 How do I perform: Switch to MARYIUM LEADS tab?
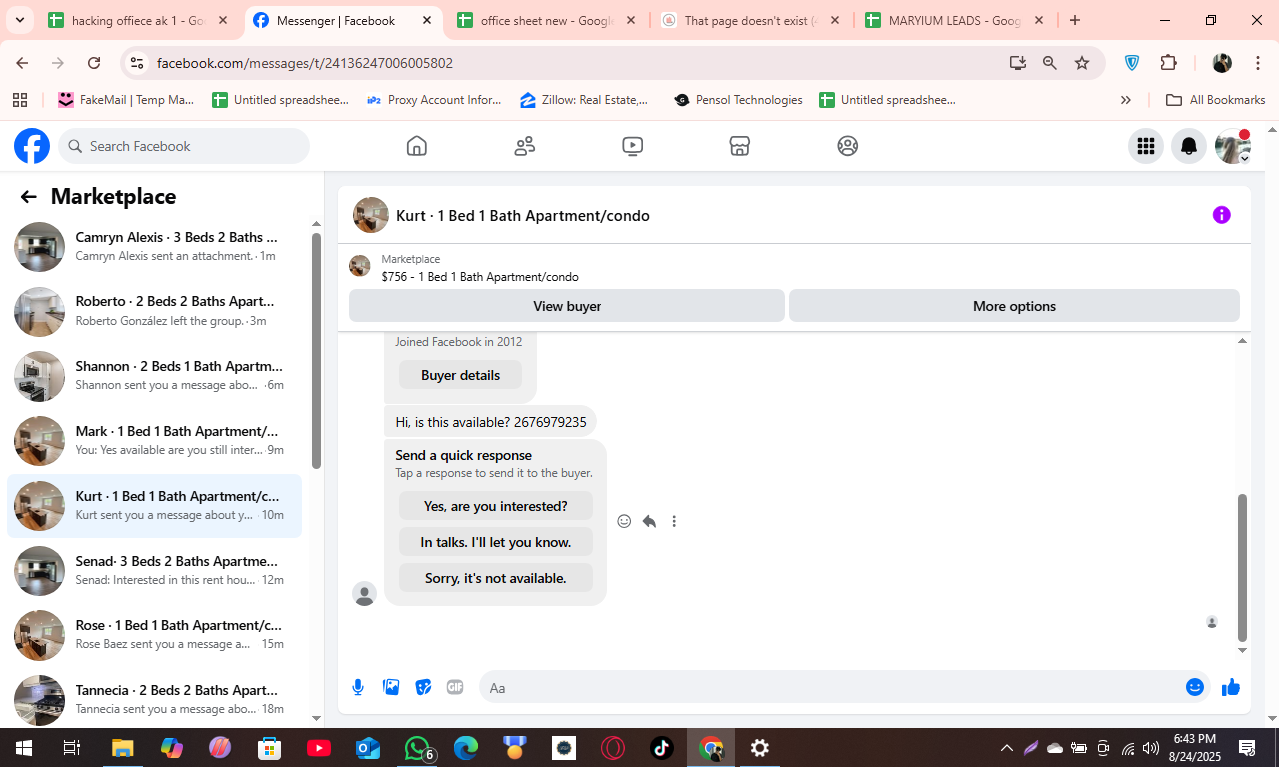(953, 20)
